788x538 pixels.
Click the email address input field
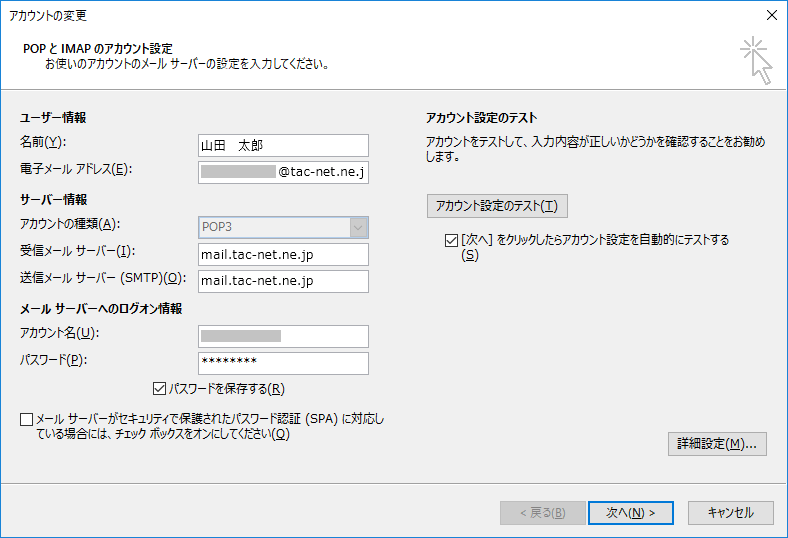[283, 172]
